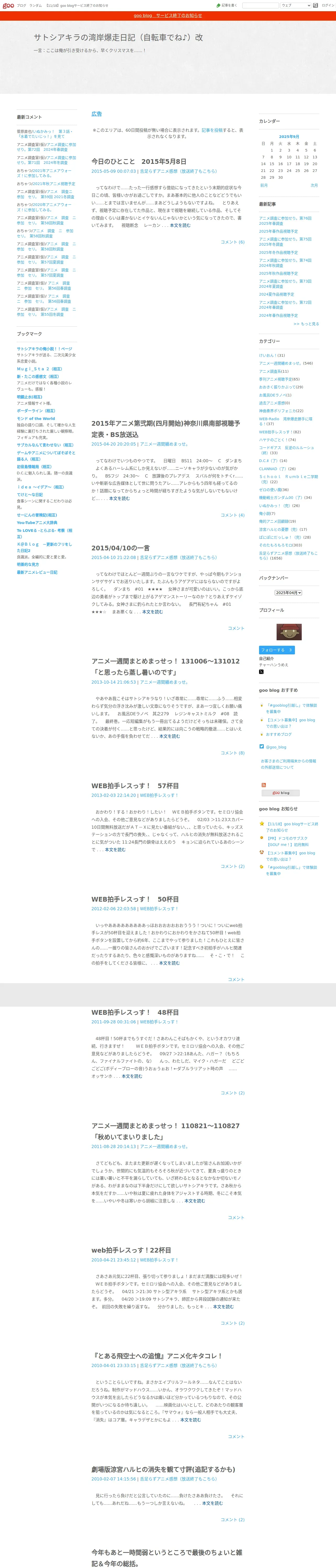
Task: Click the header search input field
Action: [x=260, y=5]
